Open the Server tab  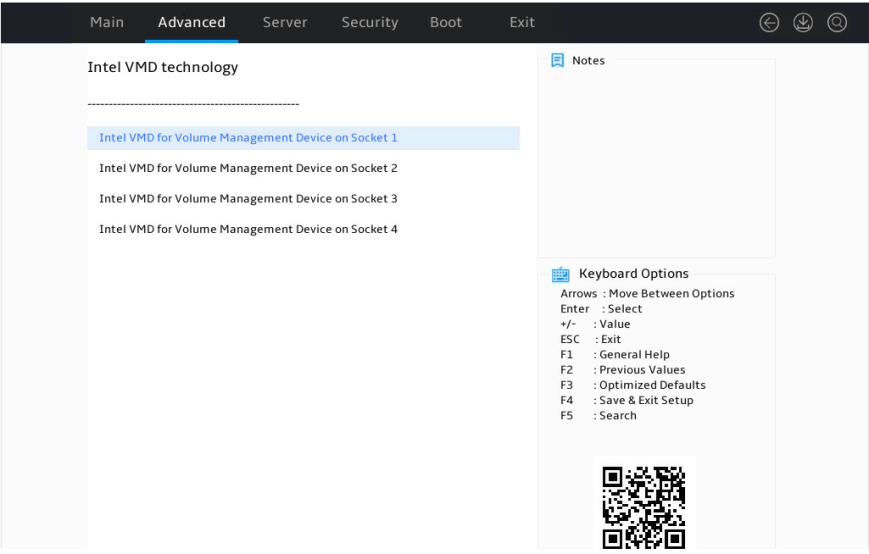tap(285, 22)
